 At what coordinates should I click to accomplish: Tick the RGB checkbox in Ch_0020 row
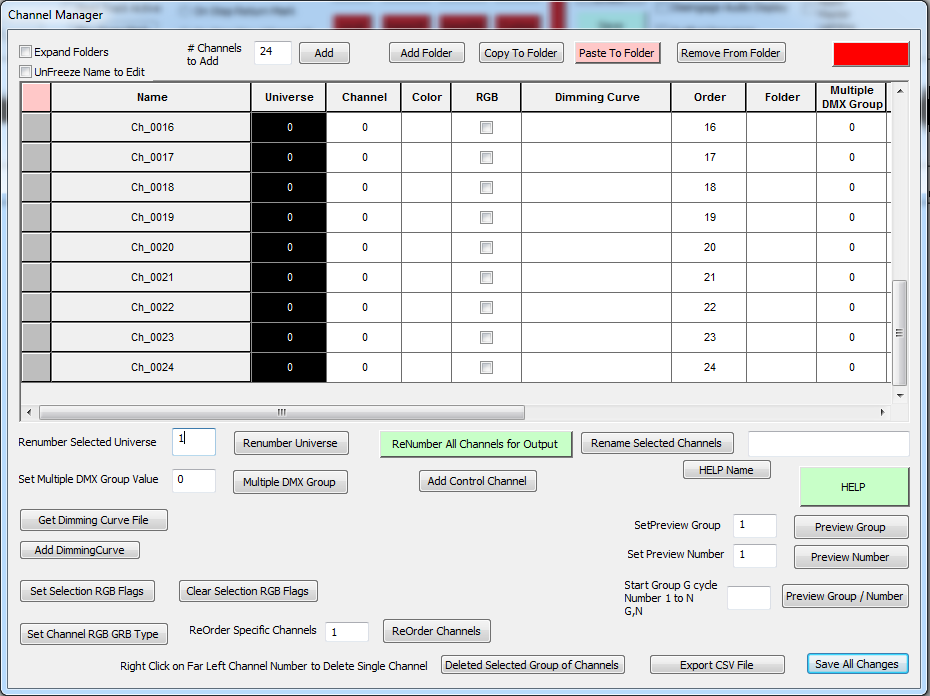click(x=486, y=248)
